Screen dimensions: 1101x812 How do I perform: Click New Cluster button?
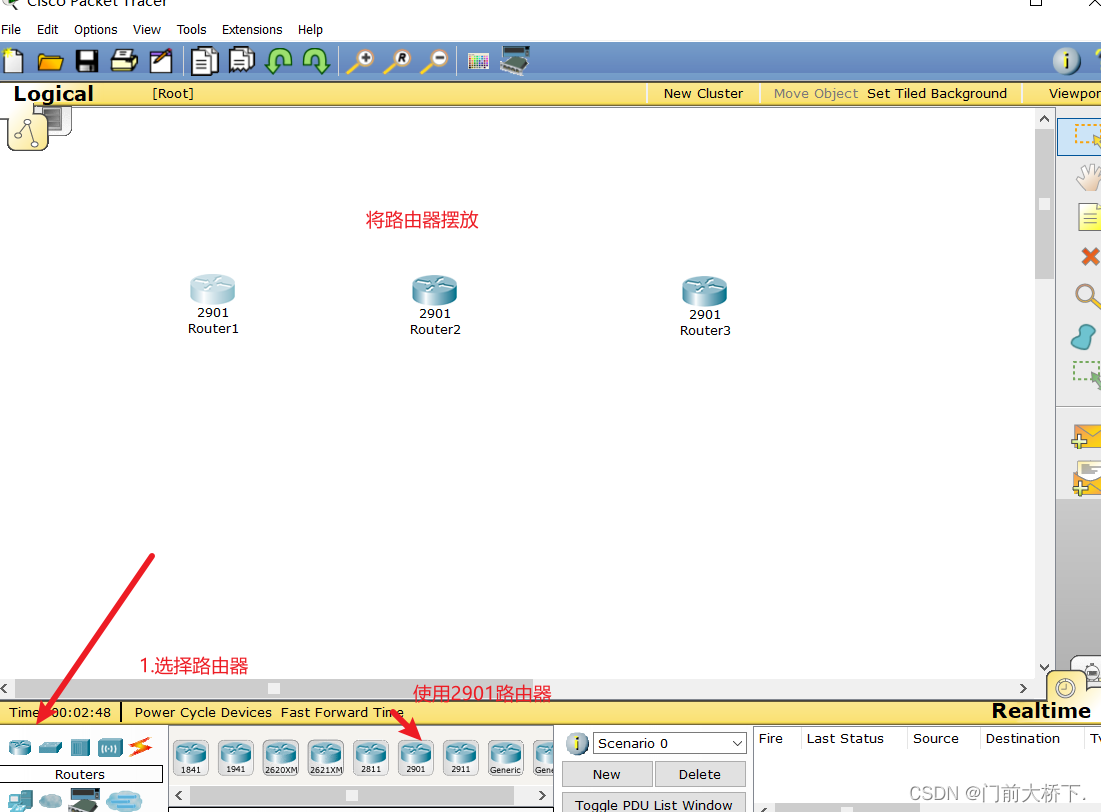pos(703,93)
